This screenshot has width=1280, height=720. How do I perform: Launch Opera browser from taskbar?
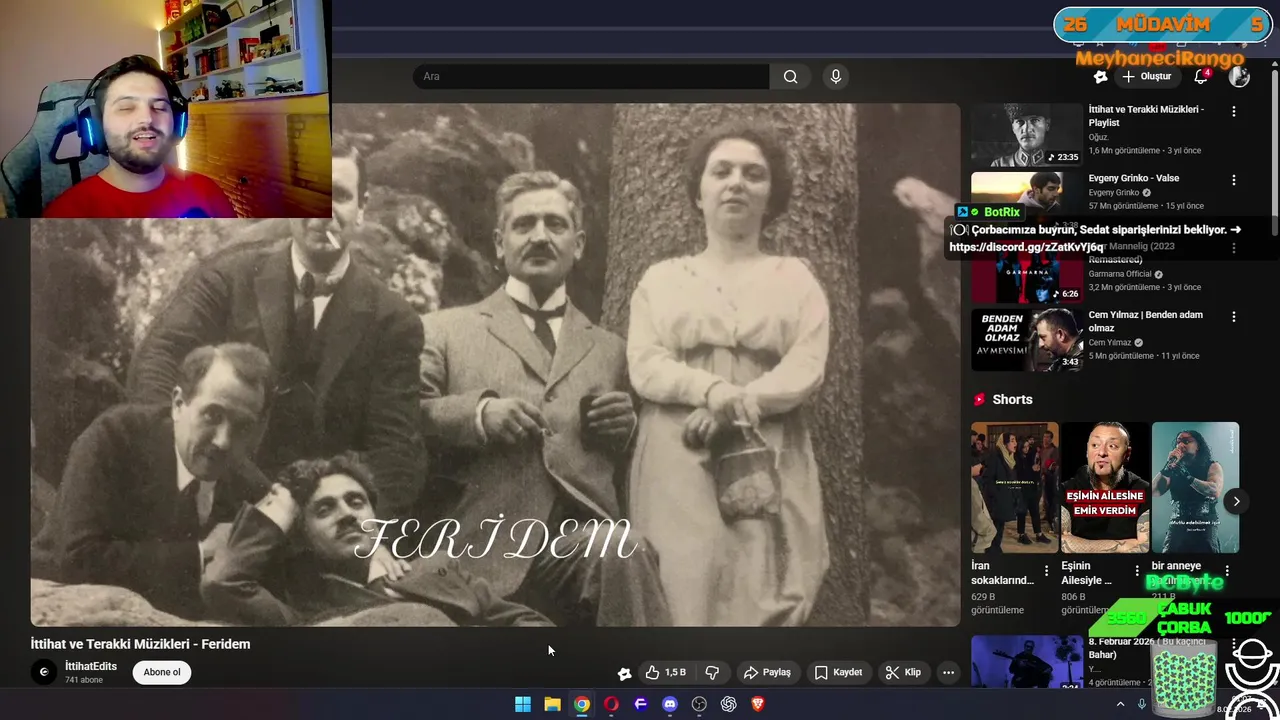click(x=611, y=704)
